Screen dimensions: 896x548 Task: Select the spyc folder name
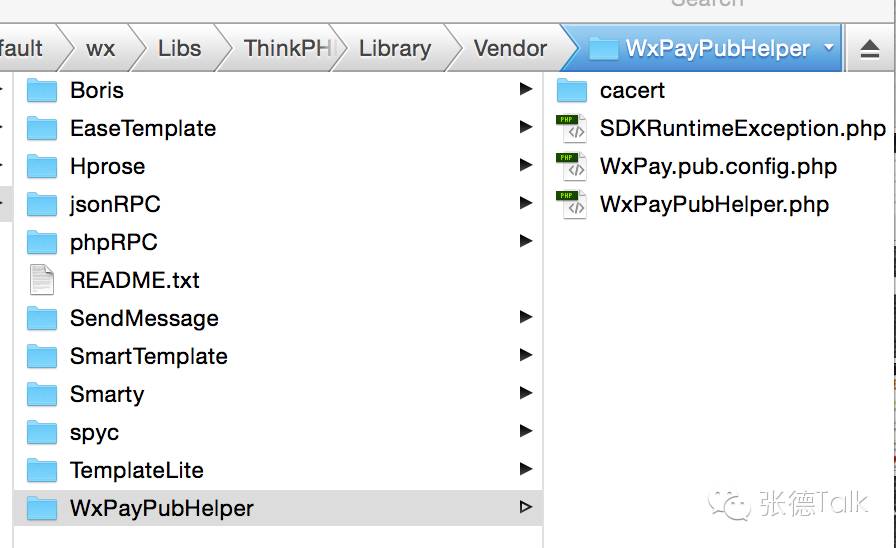tap(94, 432)
